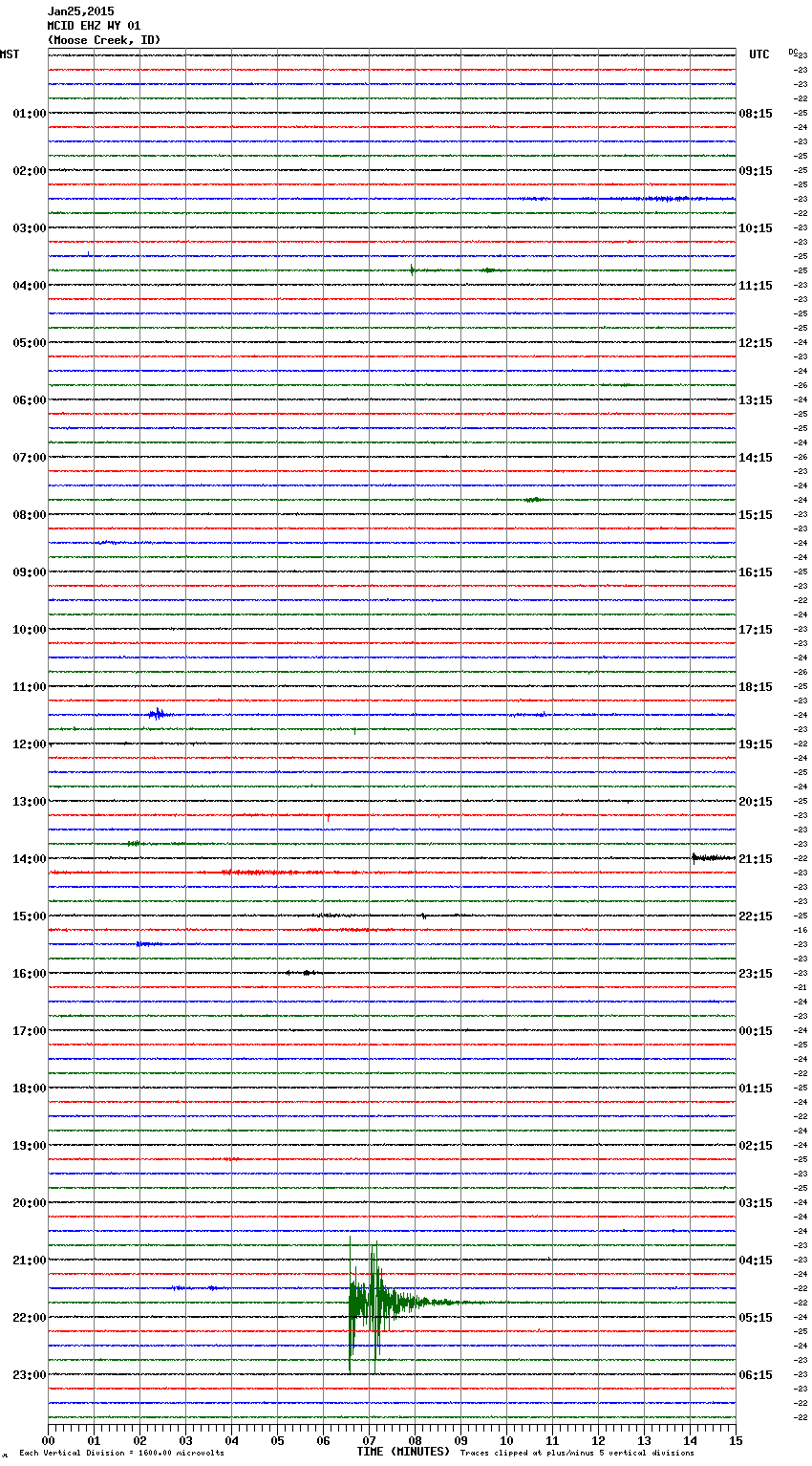Select minute 00 on the time axis
This screenshot has width=812, height=1466.
[x=48, y=1440]
